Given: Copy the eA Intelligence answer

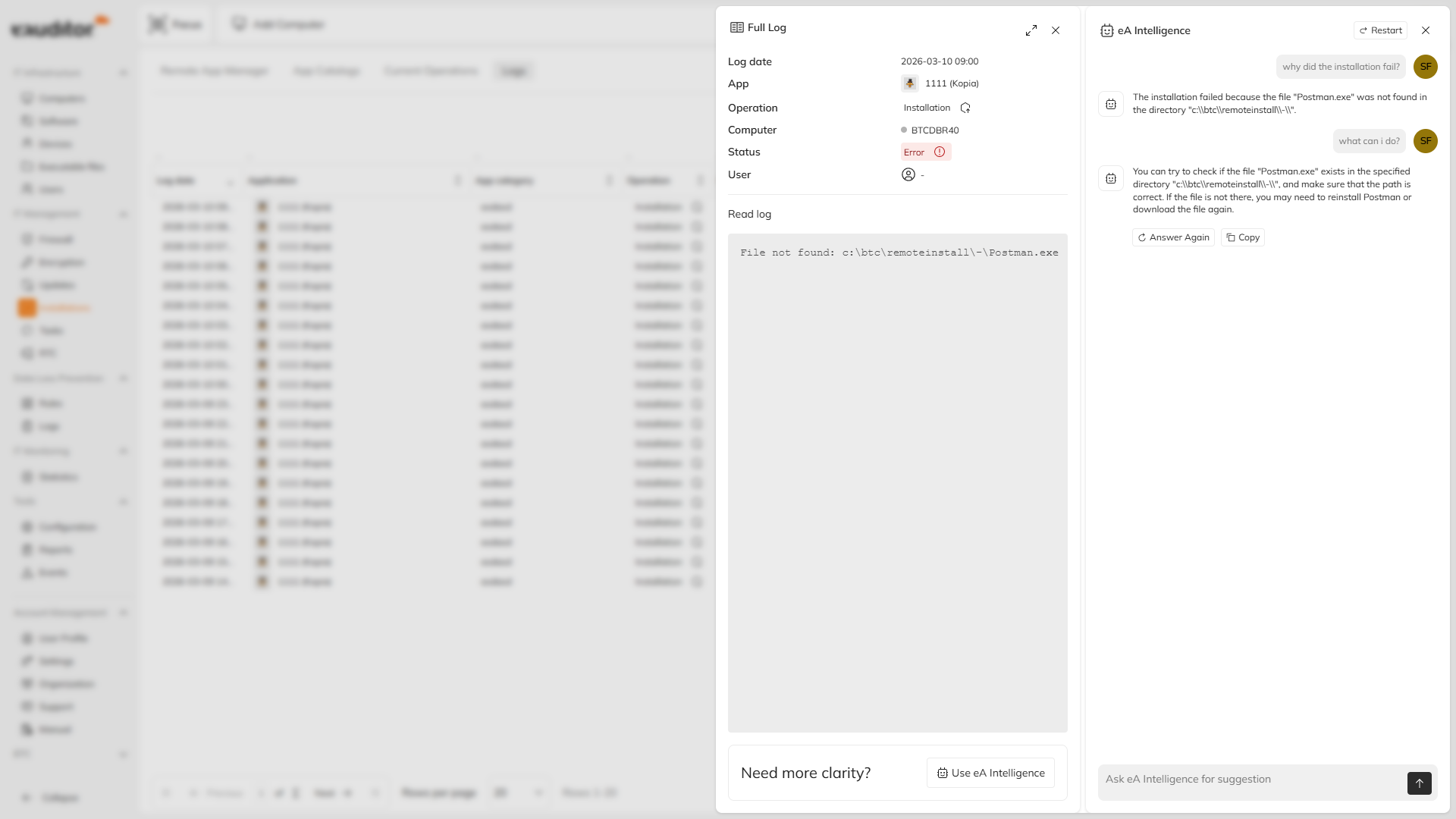Looking at the screenshot, I should click(x=1242, y=237).
